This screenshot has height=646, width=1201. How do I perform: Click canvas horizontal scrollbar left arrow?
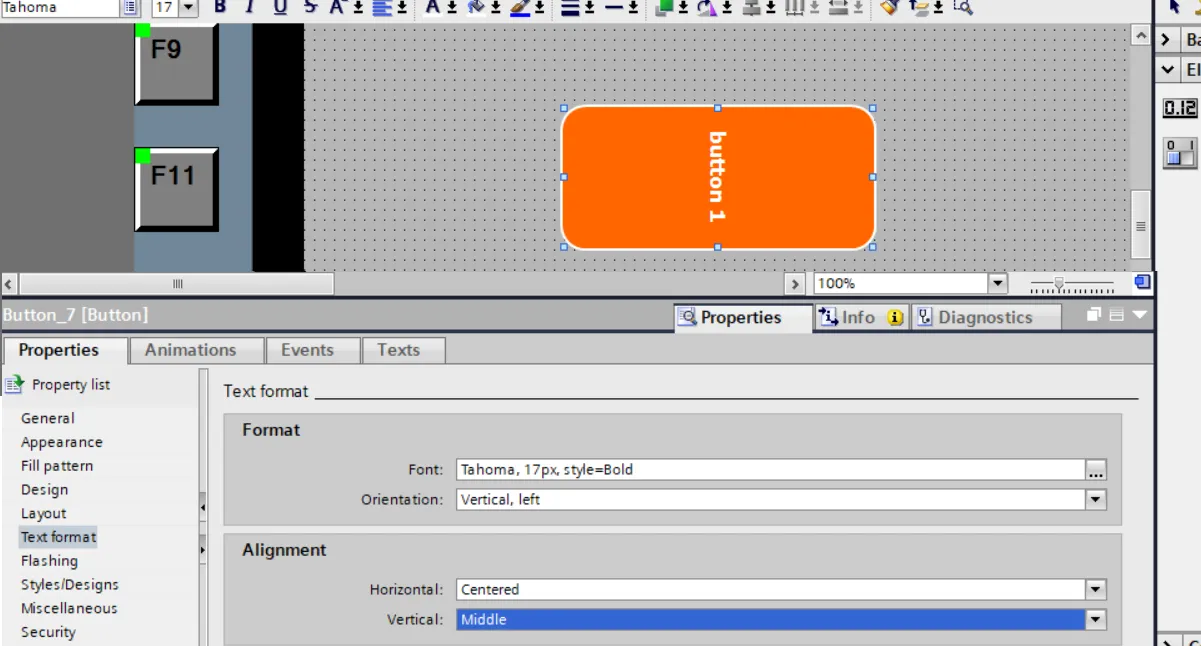coord(10,284)
